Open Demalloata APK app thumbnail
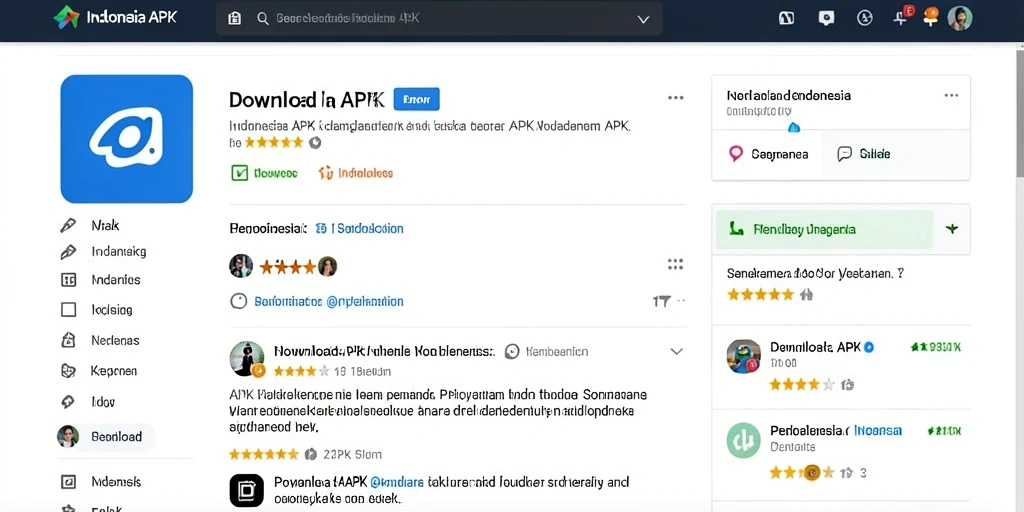The height and width of the screenshot is (512, 1024). pos(744,357)
